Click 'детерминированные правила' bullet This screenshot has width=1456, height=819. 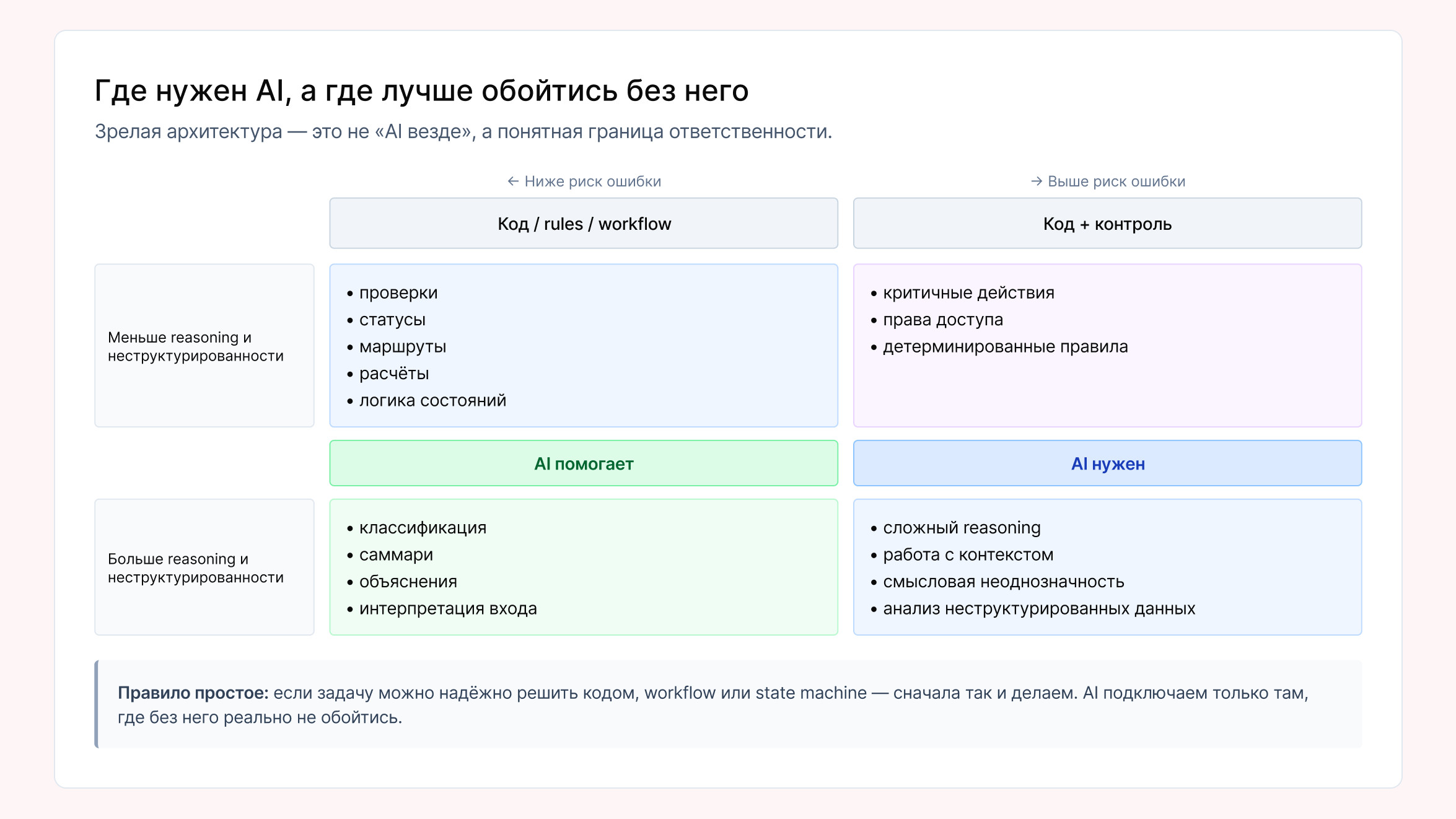coord(1005,346)
